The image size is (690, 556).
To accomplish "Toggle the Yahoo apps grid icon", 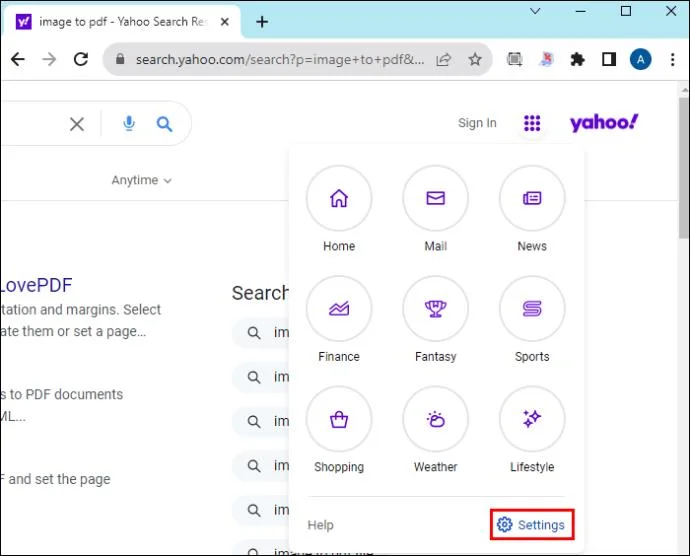I will coord(532,123).
